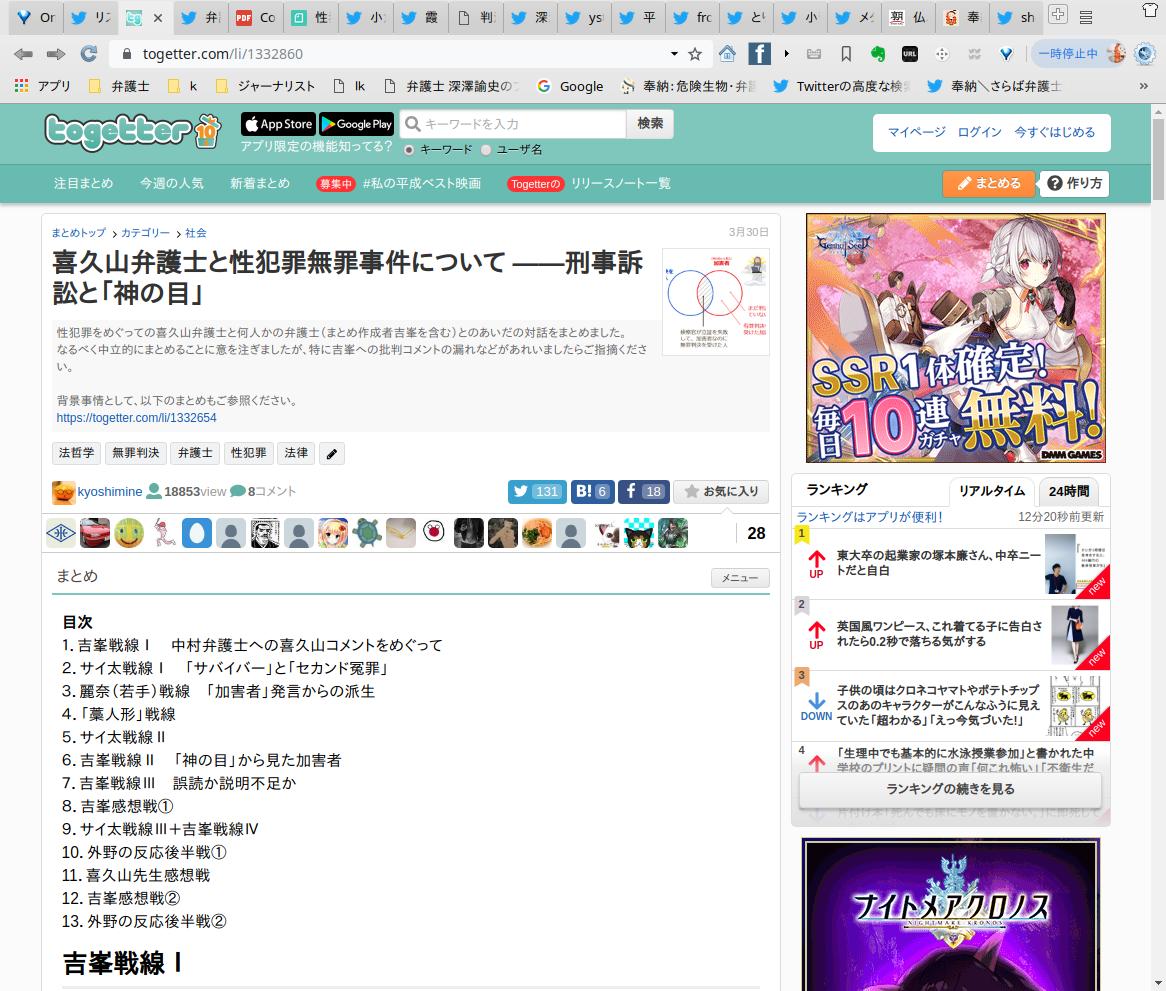Click the bookmark ribbon extension icon
This screenshot has width=1166, height=991.
click(845, 54)
